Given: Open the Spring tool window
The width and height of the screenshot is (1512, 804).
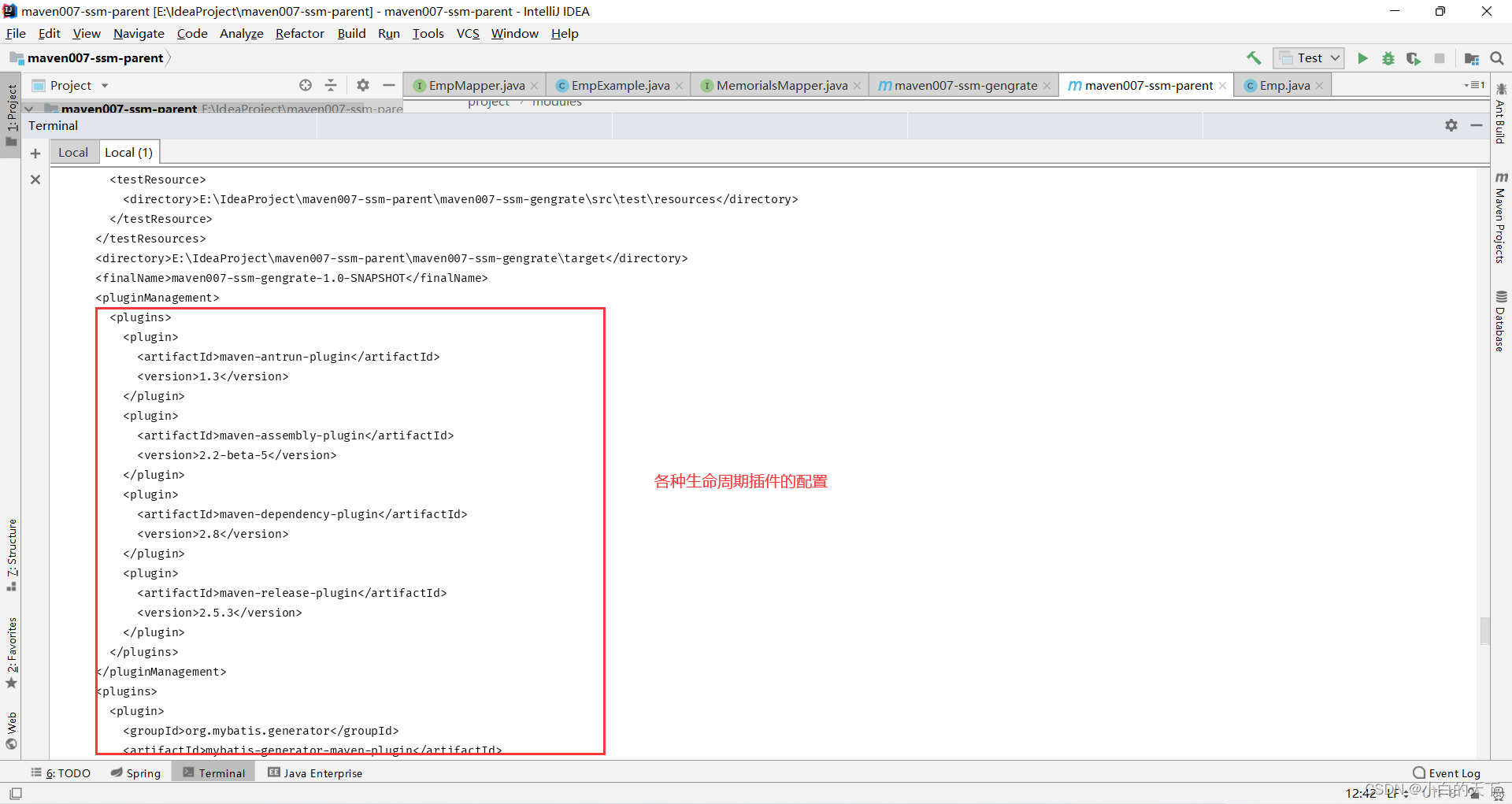Looking at the screenshot, I should (x=135, y=773).
